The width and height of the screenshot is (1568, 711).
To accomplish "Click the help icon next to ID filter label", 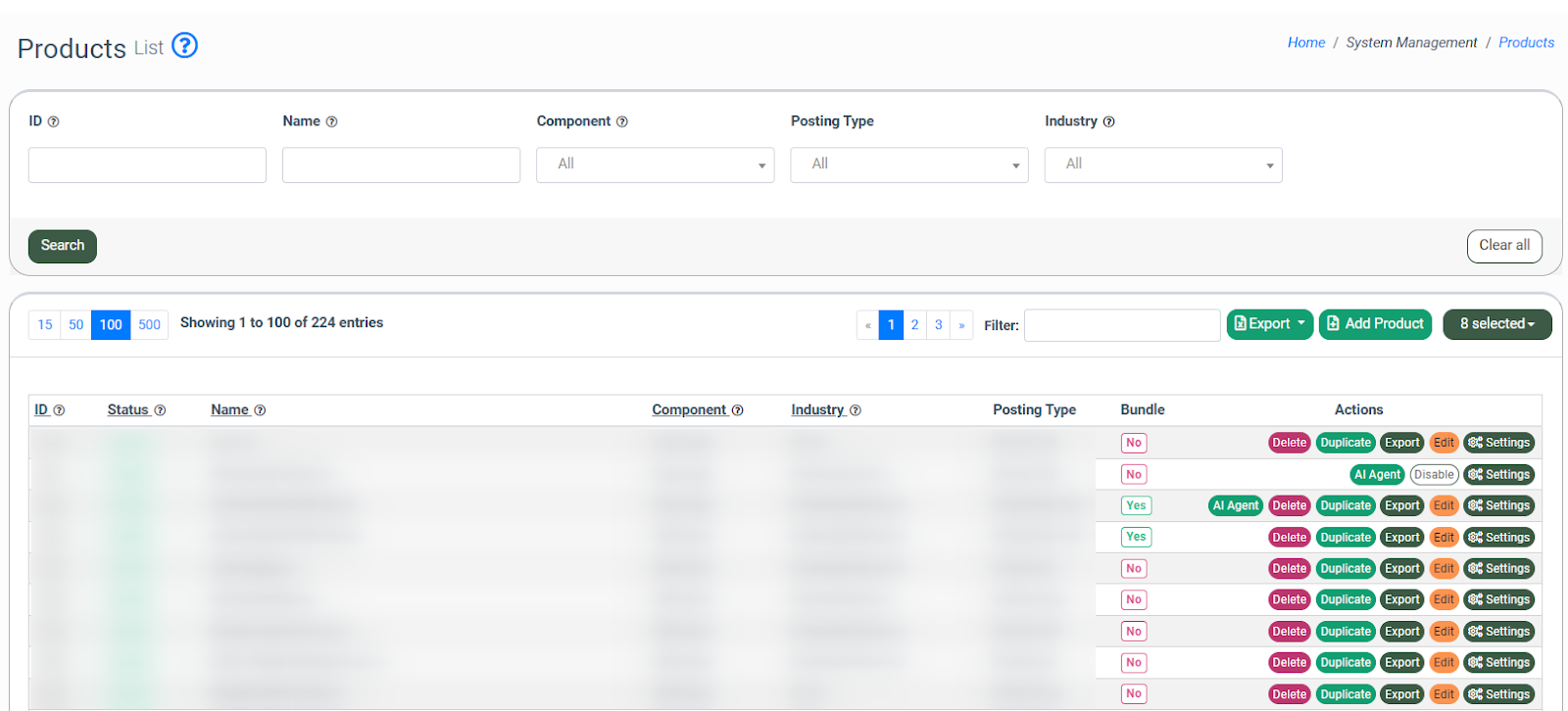I will pos(54,122).
